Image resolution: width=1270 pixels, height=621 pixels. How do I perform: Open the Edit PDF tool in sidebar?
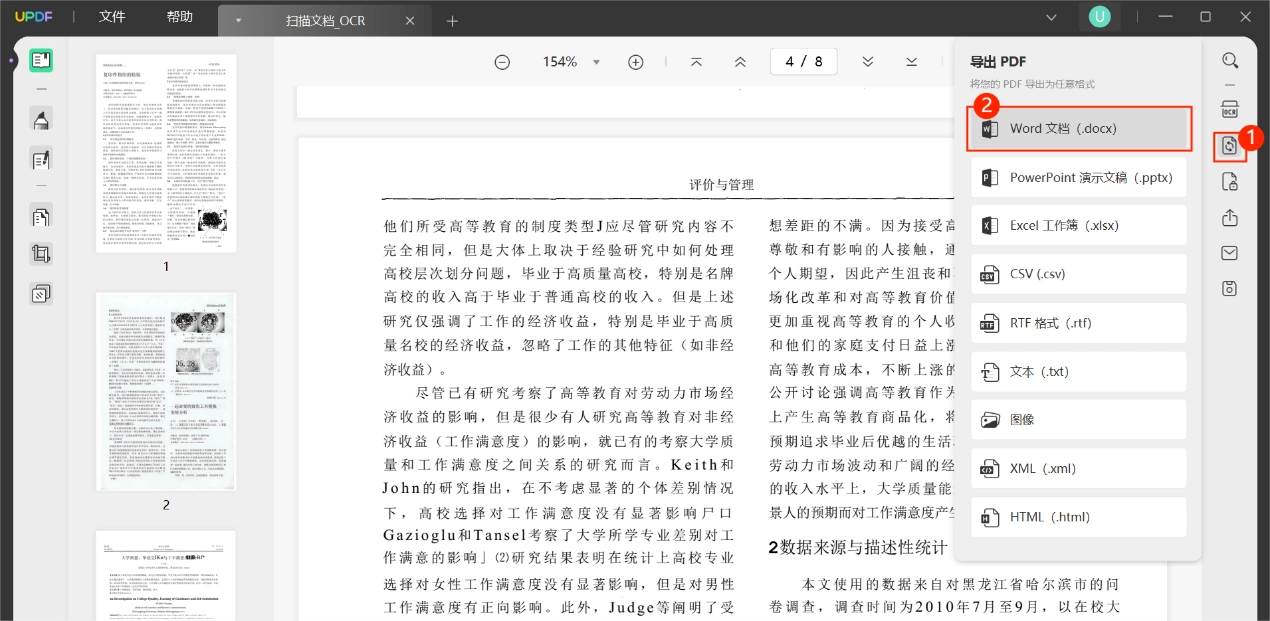coord(41,159)
